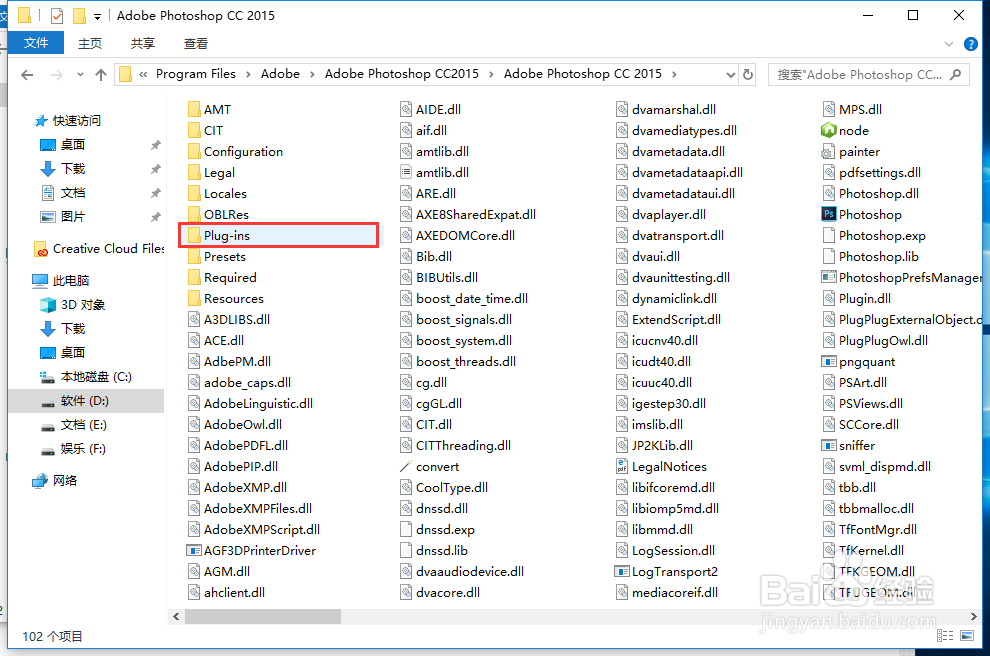
Task: Click the scroll right arrow
Action: 974,617
